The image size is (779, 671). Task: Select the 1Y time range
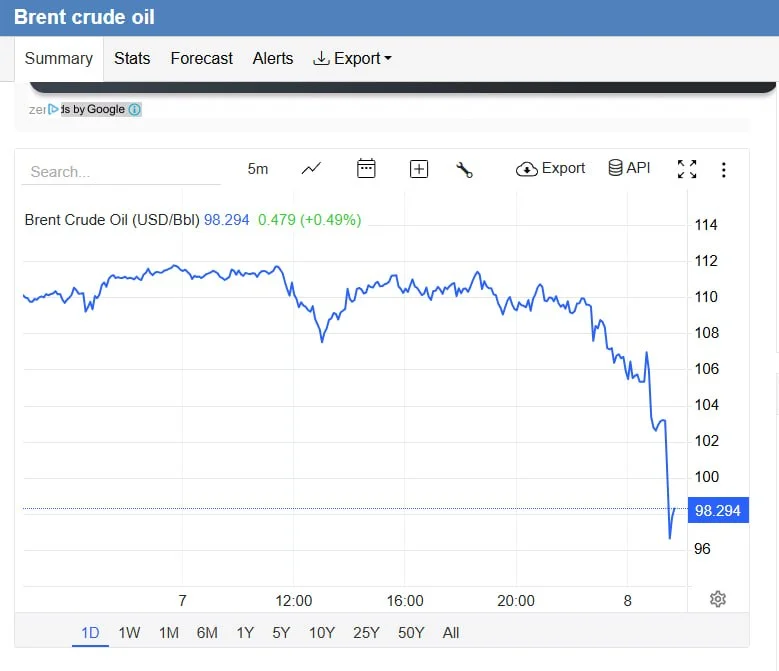pyautogui.click(x=245, y=632)
